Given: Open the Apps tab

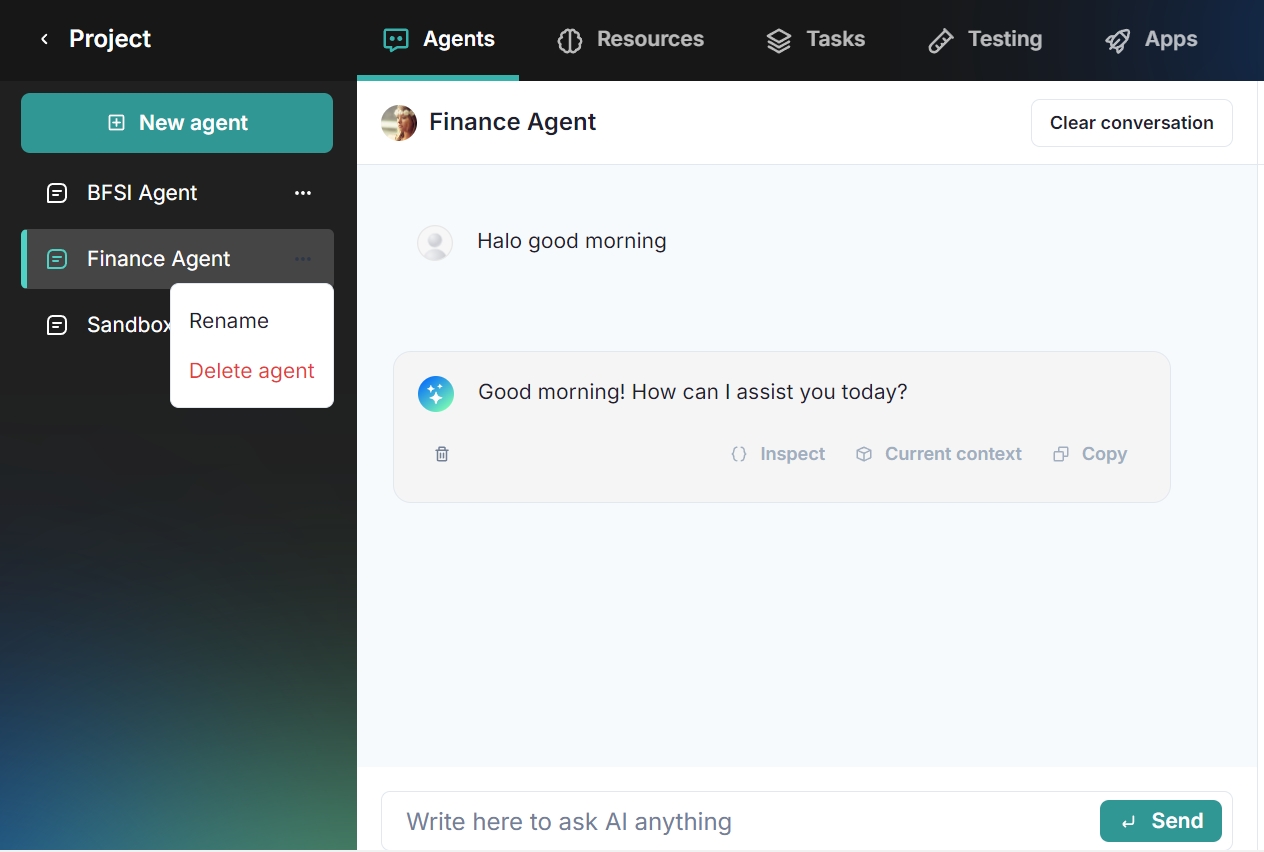Looking at the screenshot, I should click(1151, 40).
